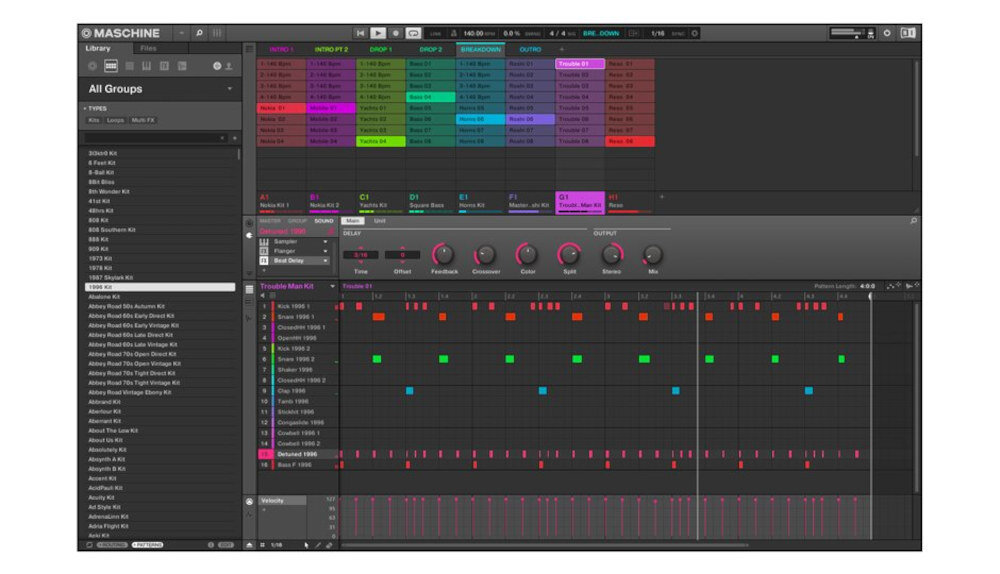Image resolution: width=1000 pixels, height=574 pixels.
Task: Toggle the Multi FX type filter tag
Action: click(x=143, y=120)
